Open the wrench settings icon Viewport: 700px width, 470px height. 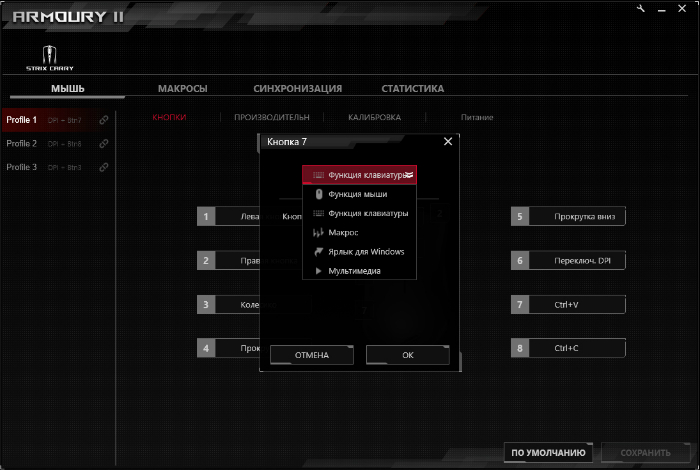point(641,8)
